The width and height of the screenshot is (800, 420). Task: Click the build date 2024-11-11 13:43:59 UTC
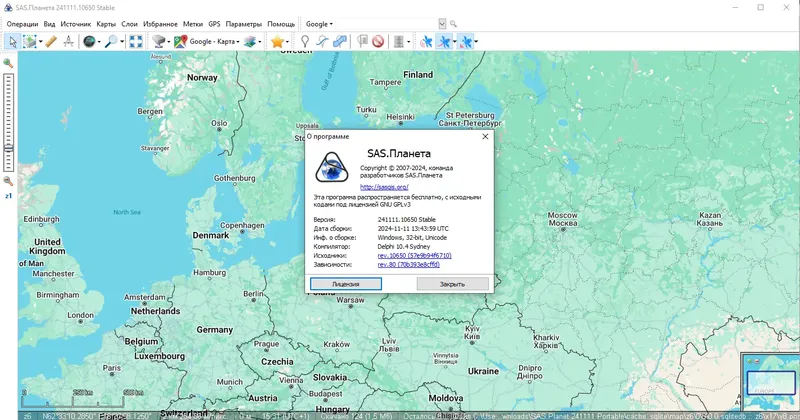[x=413, y=229]
